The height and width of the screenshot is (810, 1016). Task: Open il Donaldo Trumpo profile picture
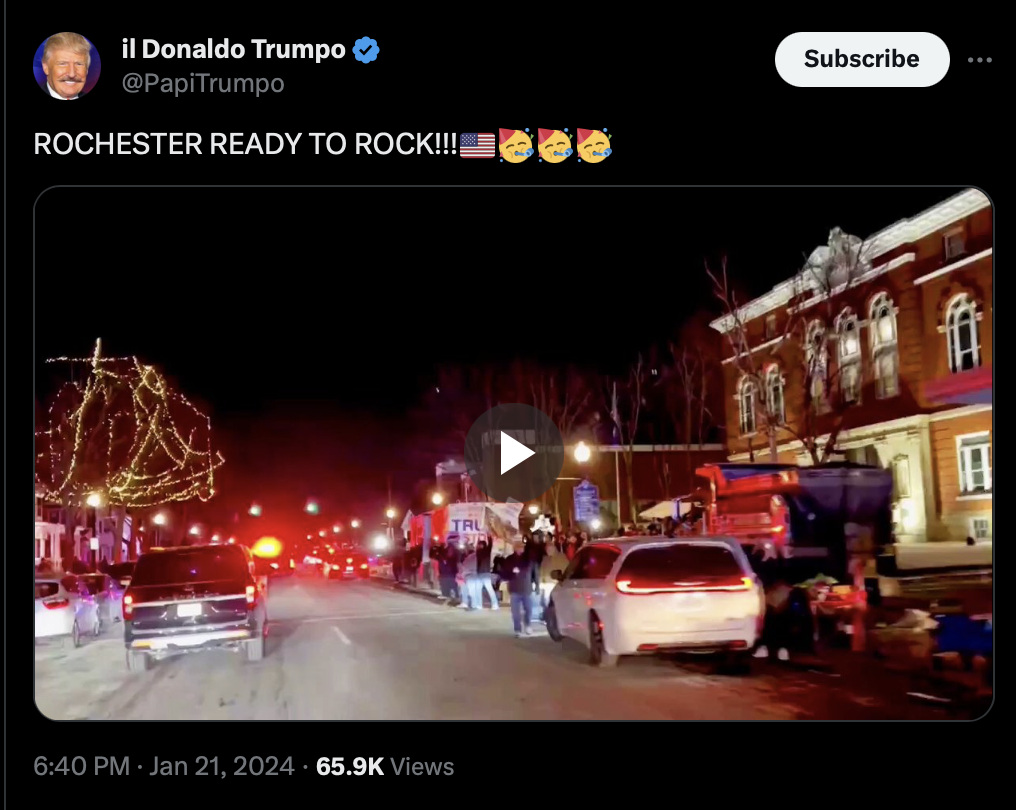pyautogui.click(x=67, y=65)
